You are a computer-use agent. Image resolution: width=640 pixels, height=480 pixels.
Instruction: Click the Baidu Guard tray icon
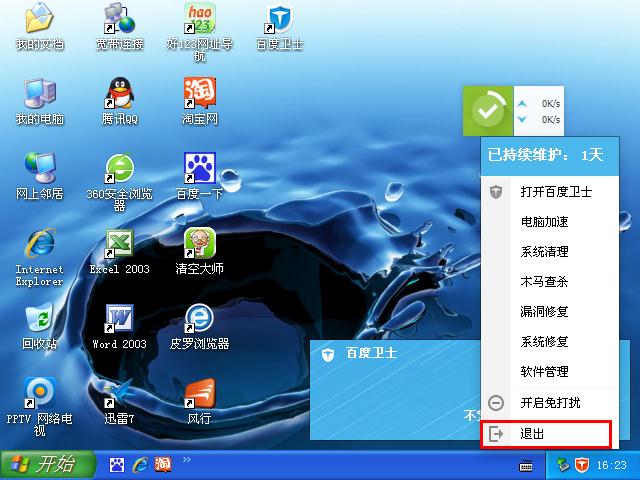(x=581, y=465)
